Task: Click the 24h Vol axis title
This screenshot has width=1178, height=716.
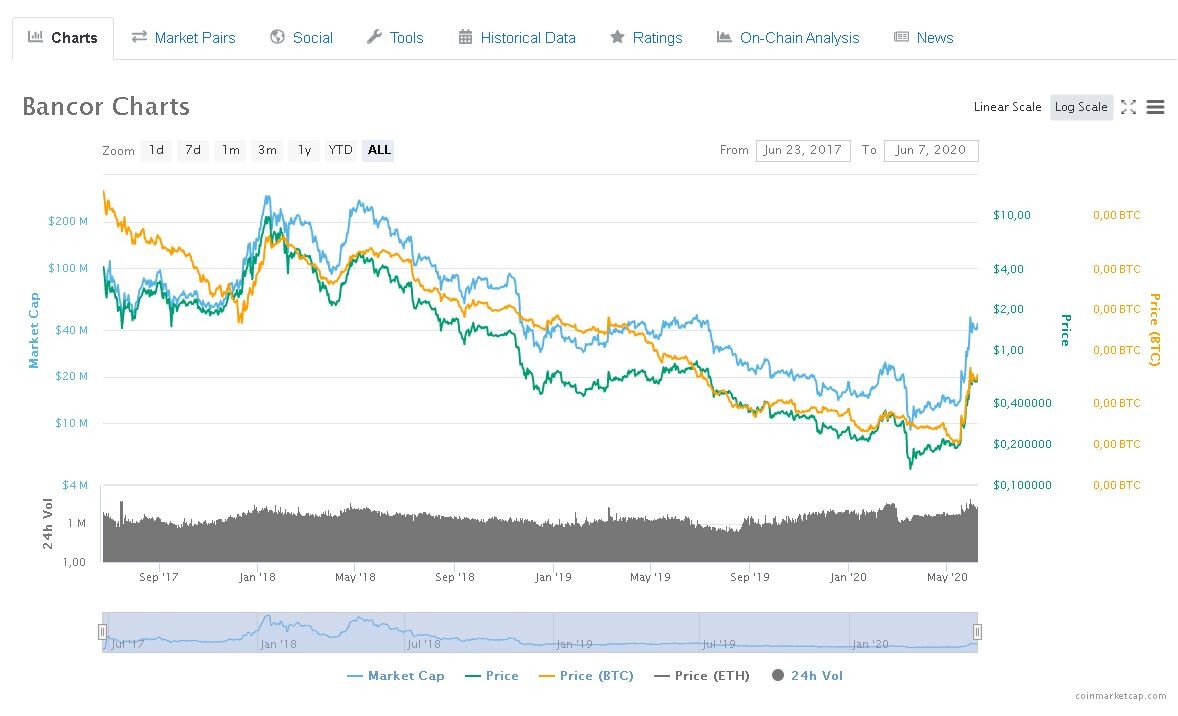Action: pyautogui.click(x=47, y=524)
